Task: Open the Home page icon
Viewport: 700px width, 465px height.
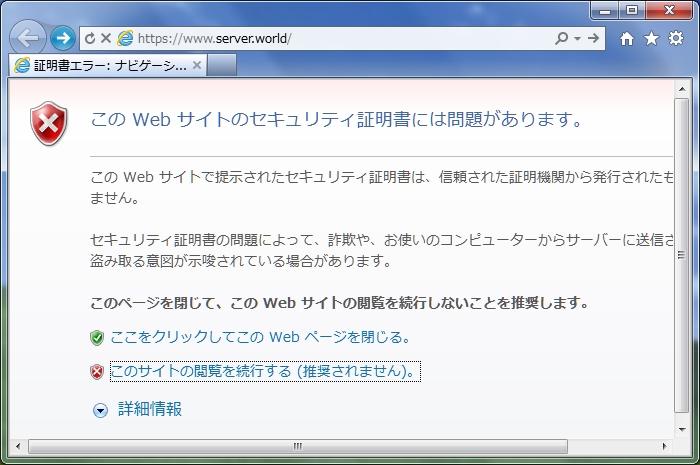Action: point(626,39)
